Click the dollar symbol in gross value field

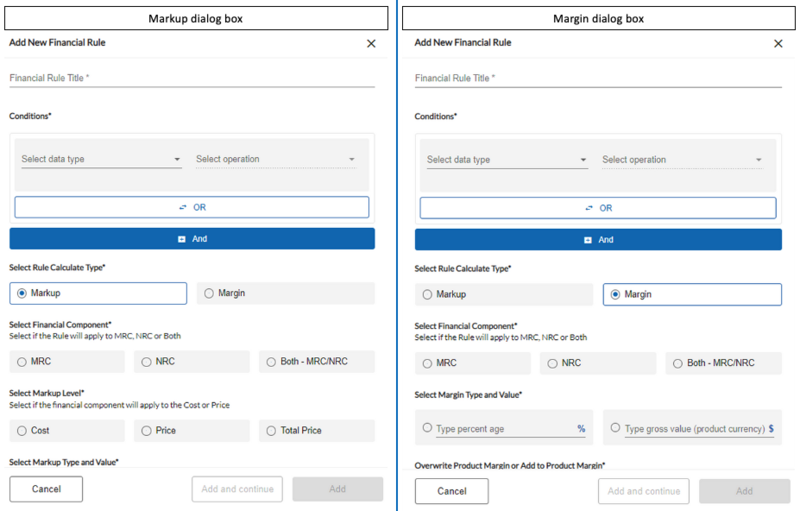coord(771,429)
